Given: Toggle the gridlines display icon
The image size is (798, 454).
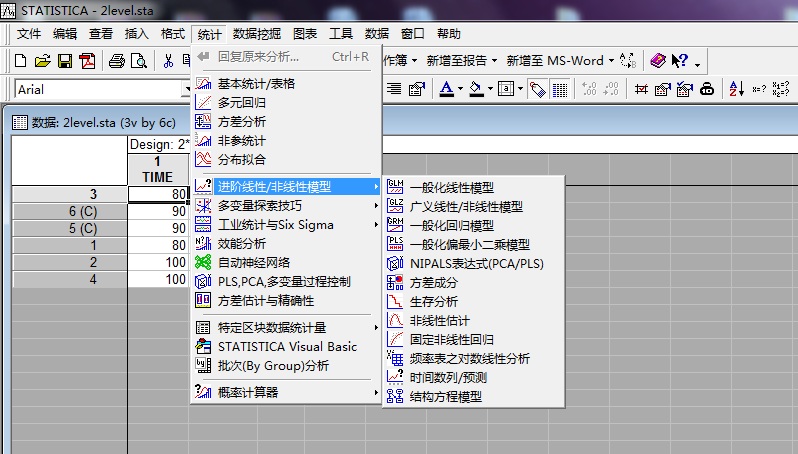Looking at the screenshot, I should [560, 90].
